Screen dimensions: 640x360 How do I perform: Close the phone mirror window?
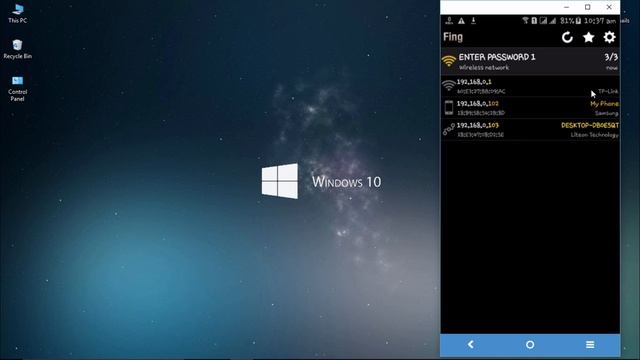point(609,7)
